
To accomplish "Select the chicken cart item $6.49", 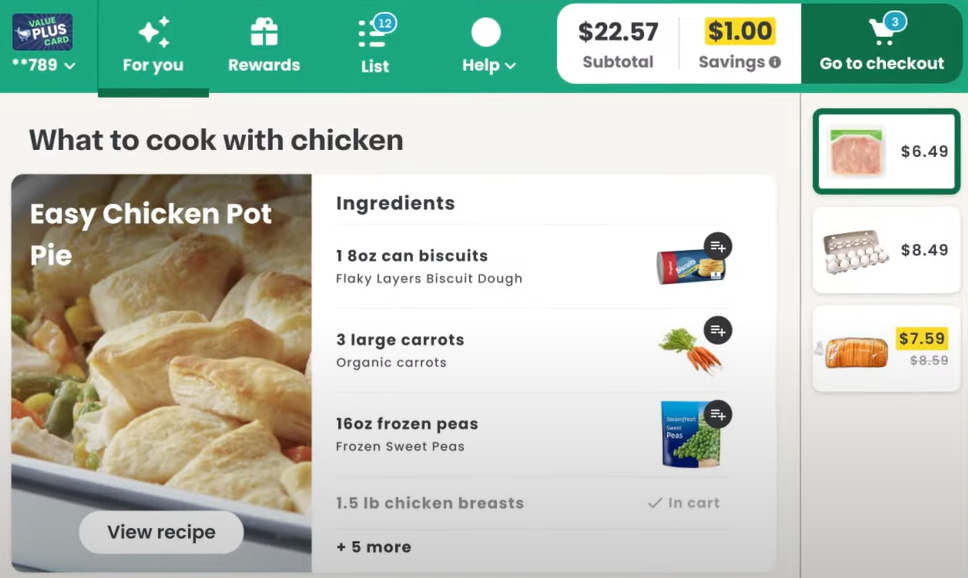I will click(x=887, y=151).
